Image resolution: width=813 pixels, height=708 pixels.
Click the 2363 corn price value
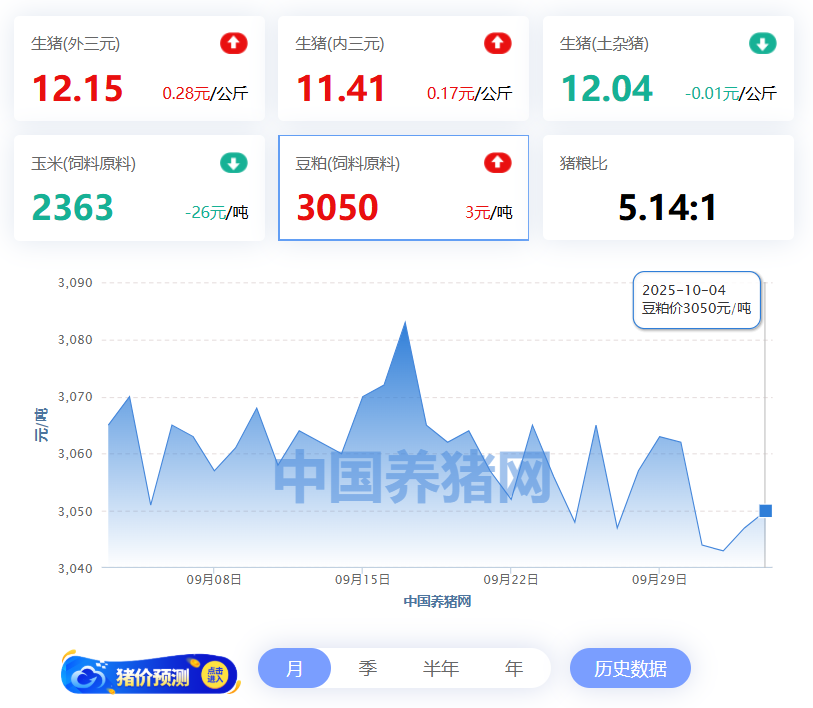pyautogui.click(x=72, y=208)
